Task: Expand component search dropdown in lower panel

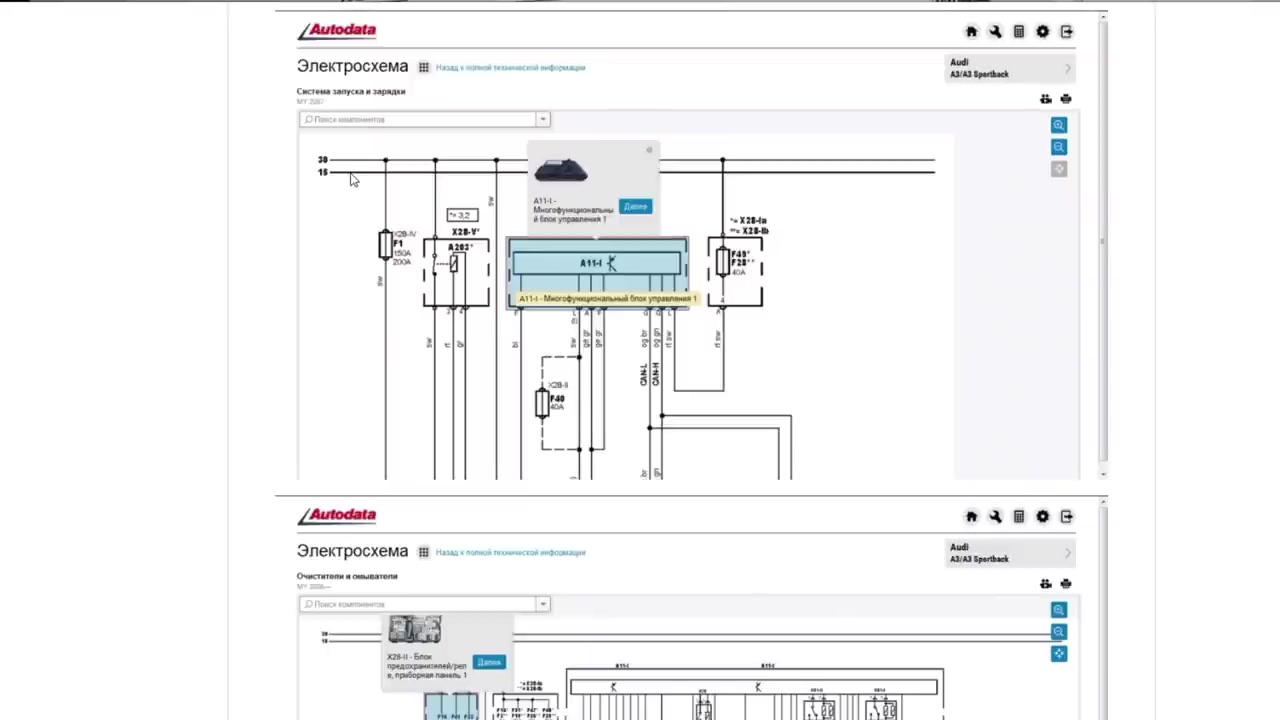Action: pyautogui.click(x=543, y=604)
